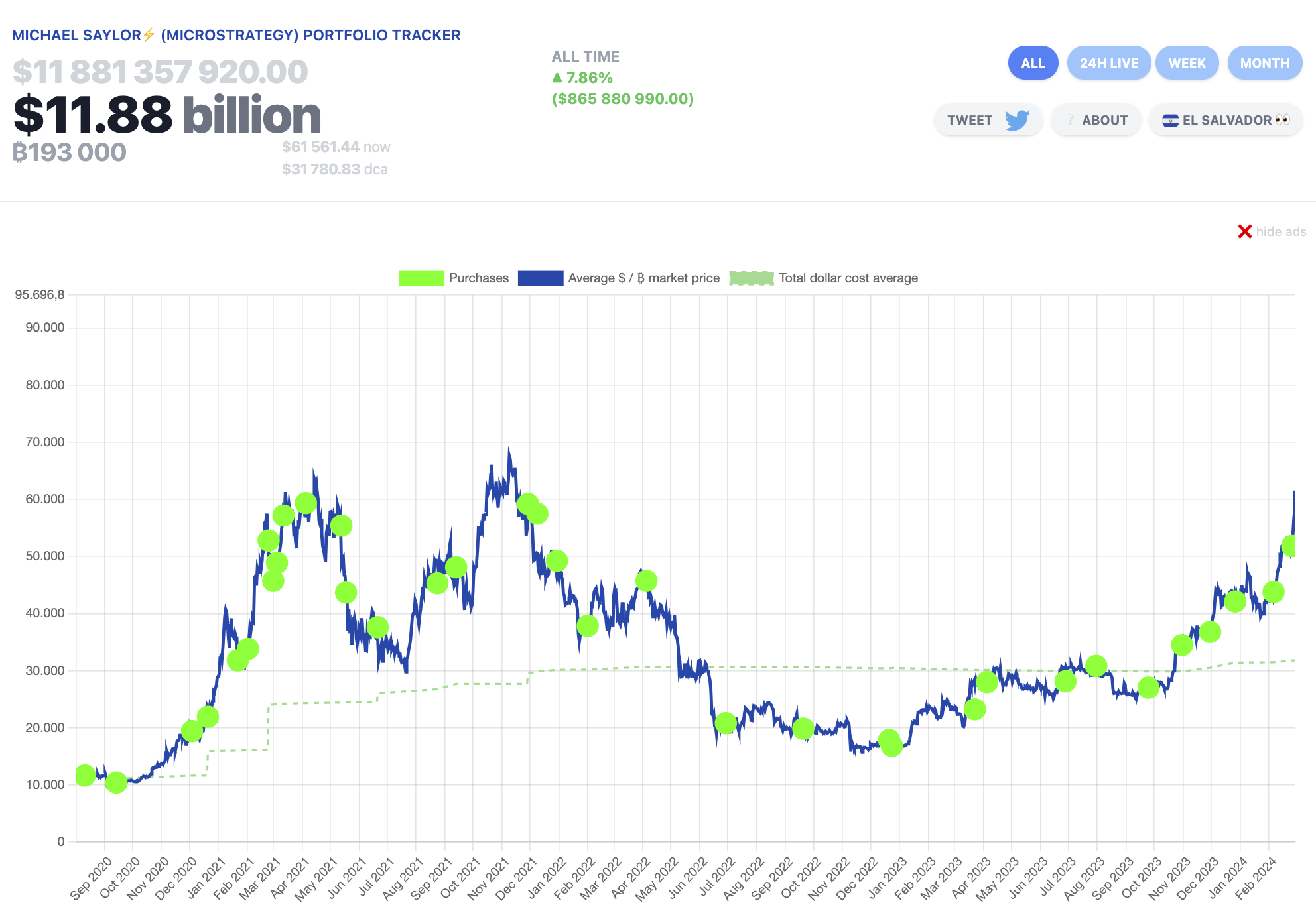Image resolution: width=1316 pixels, height=915 pixels.
Task: Click the $61 561.44 now price
Action: (336, 147)
